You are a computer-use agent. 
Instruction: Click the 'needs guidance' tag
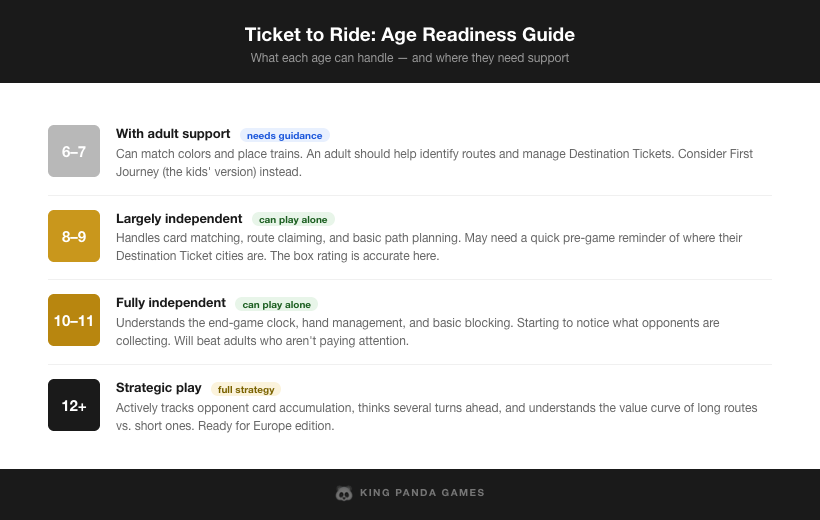coord(284,135)
